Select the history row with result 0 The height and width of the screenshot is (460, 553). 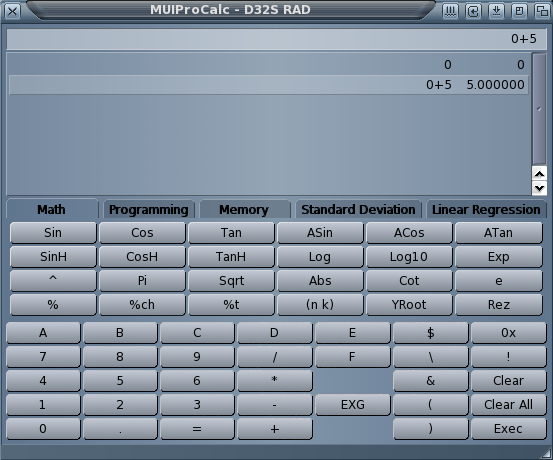(268, 65)
